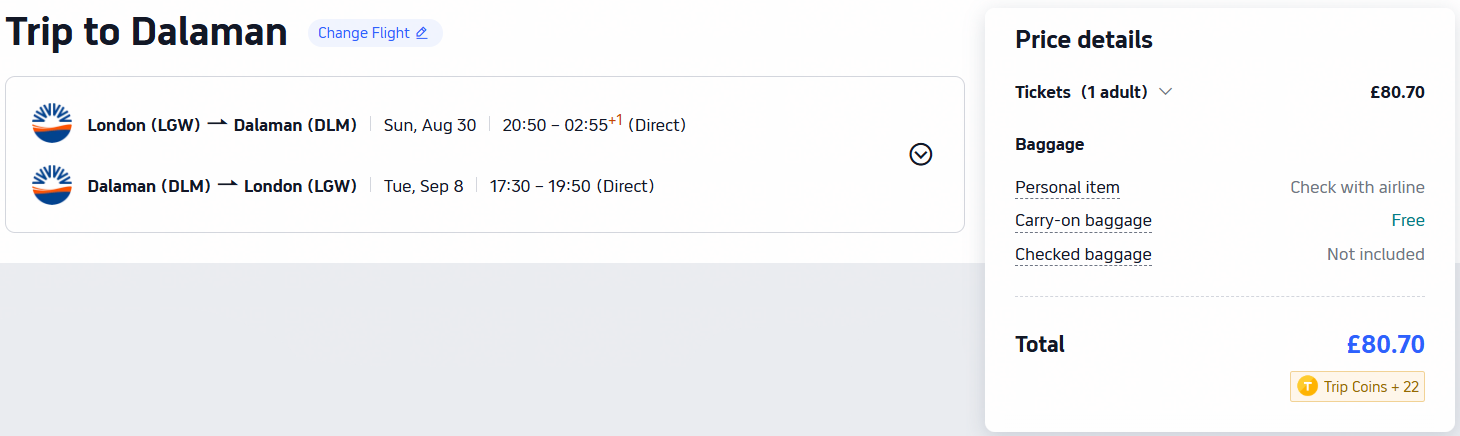Image resolution: width=1460 pixels, height=436 pixels.
Task: Click the outbound flight airline logo
Action: [52, 123]
